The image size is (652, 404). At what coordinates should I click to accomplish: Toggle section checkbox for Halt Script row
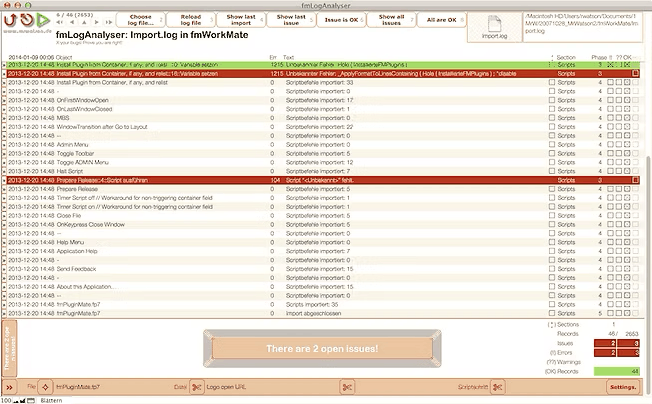pyautogui.click(x=552, y=171)
